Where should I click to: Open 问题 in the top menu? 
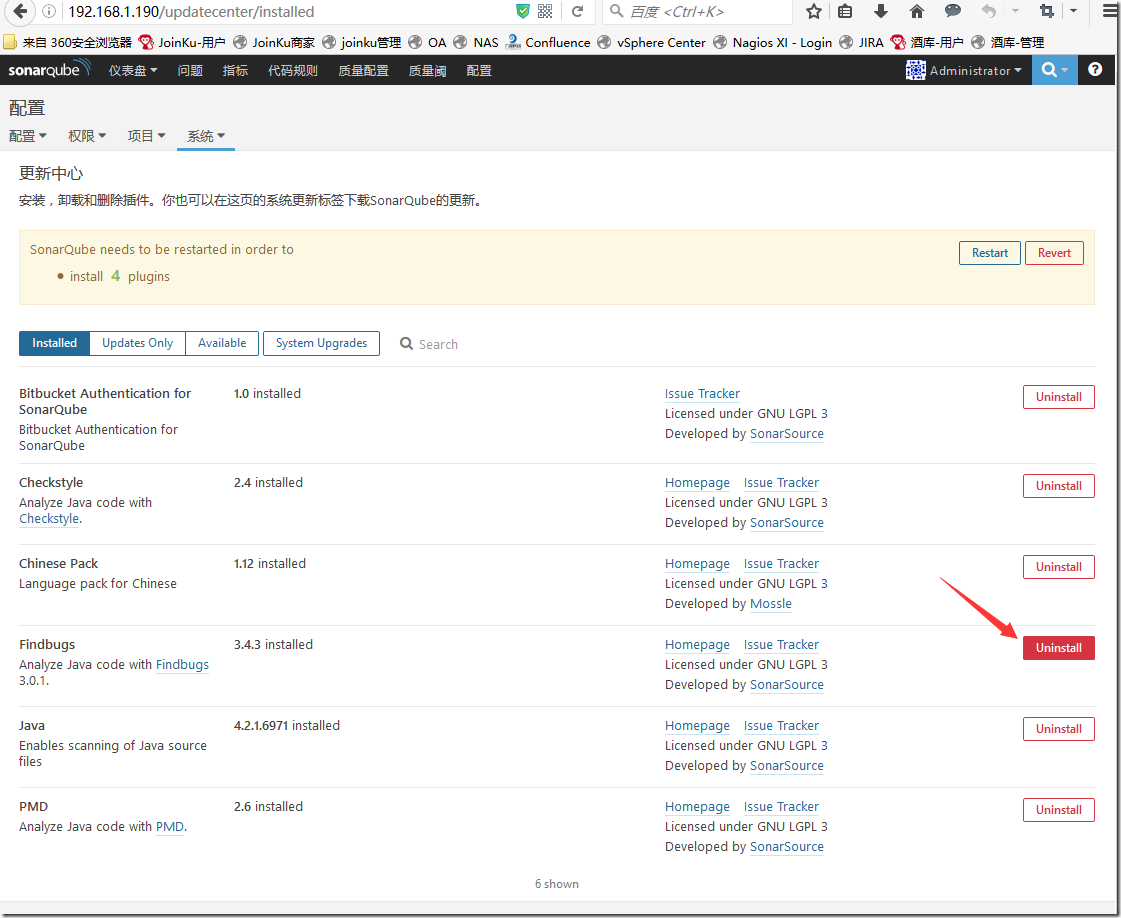coord(190,71)
